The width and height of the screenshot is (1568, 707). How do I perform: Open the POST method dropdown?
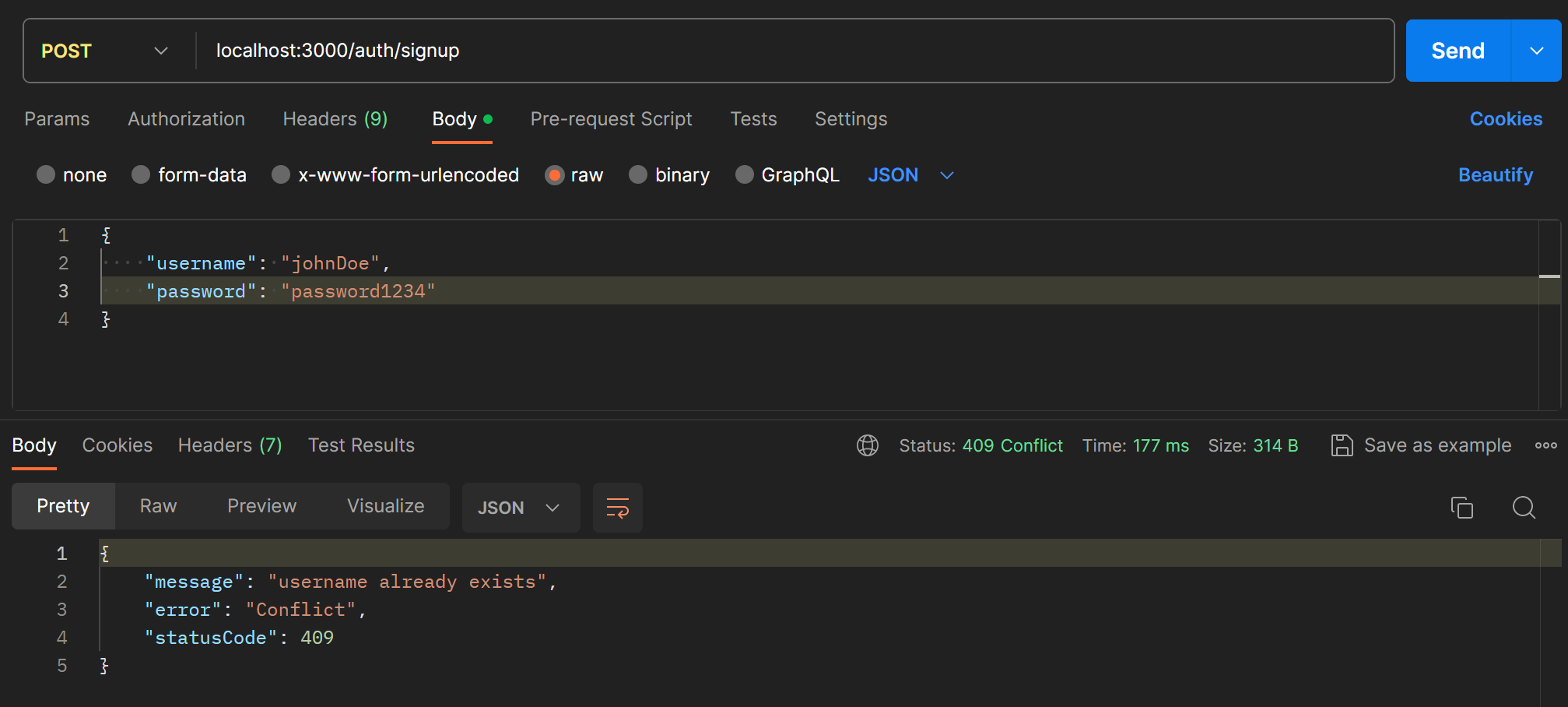tap(105, 51)
